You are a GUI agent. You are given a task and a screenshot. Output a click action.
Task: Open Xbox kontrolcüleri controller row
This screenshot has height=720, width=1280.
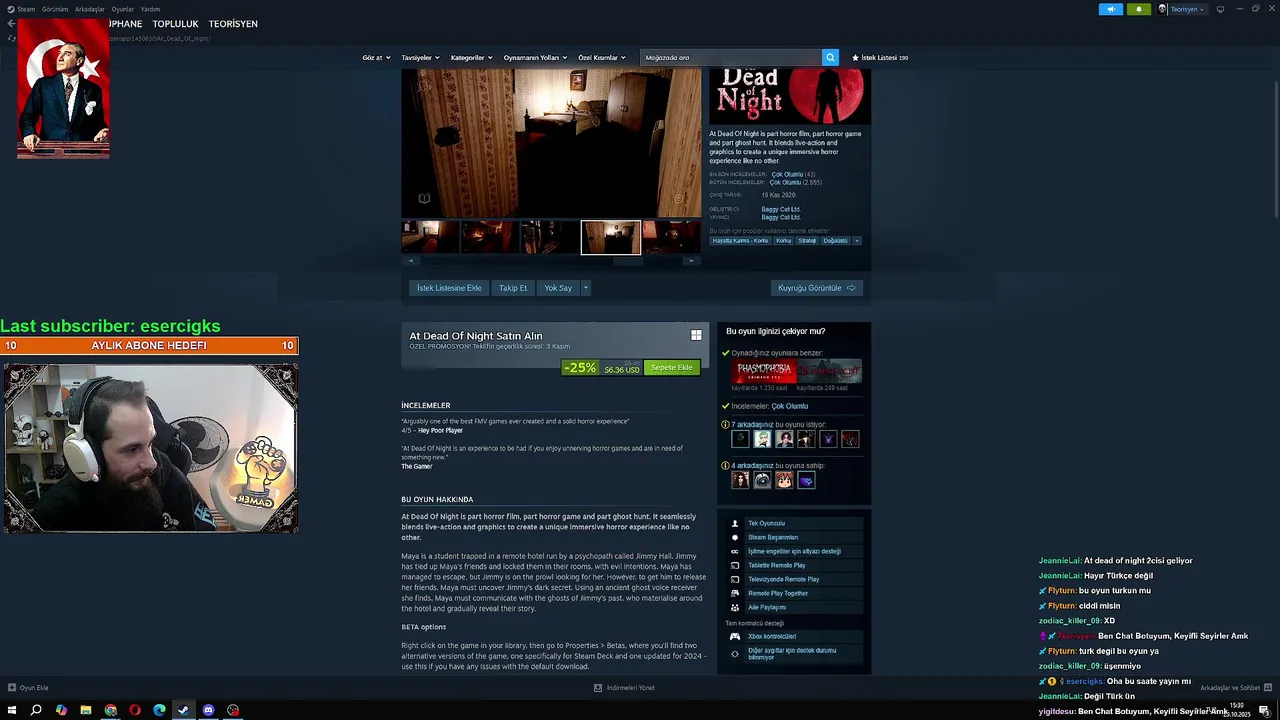pyautogui.click(x=794, y=636)
